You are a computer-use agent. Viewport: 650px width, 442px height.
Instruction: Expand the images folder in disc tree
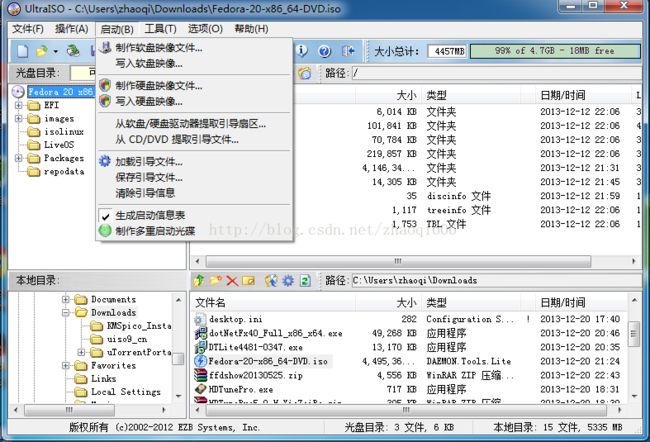tap(18, 119)
